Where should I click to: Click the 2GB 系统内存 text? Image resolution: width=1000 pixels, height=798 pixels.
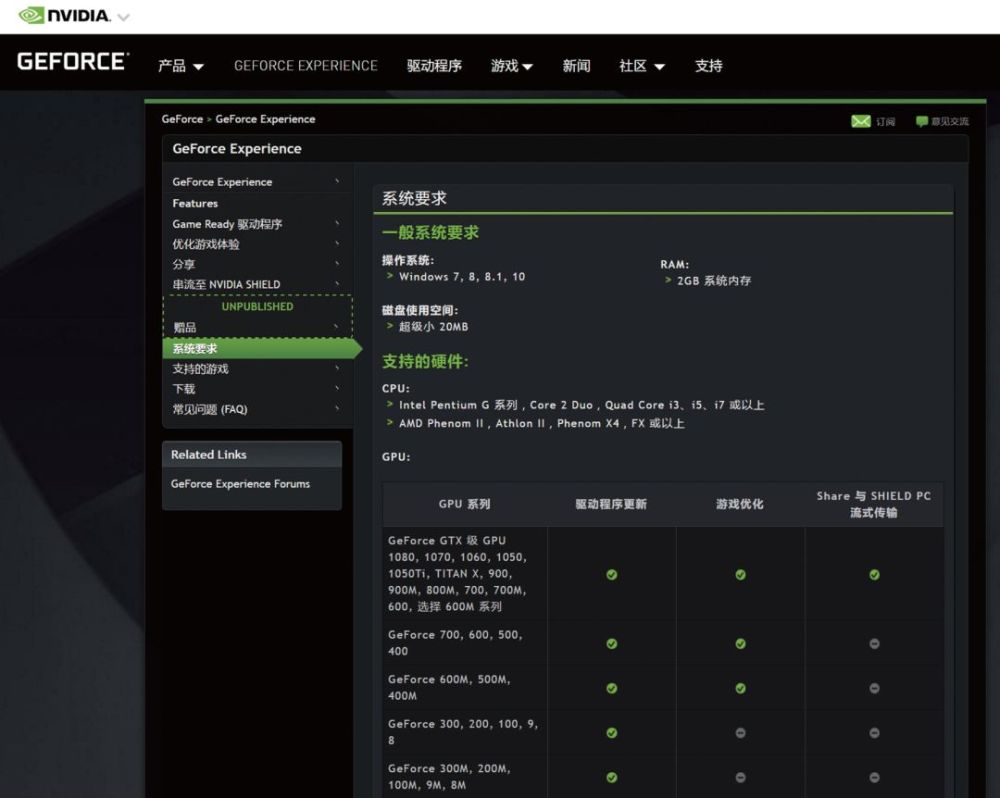714,281
